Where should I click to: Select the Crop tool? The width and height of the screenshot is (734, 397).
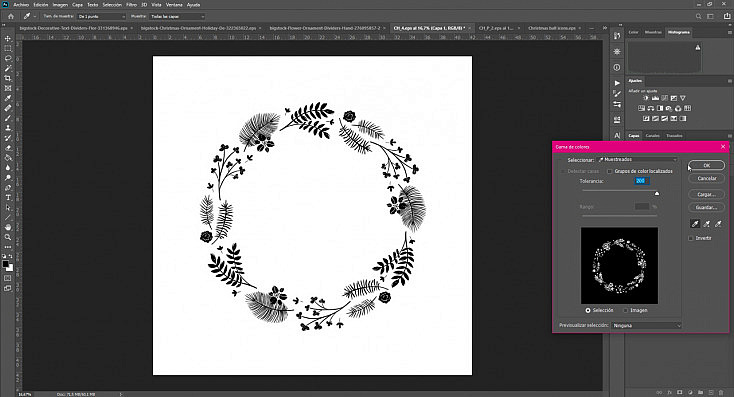coord(8,78)
